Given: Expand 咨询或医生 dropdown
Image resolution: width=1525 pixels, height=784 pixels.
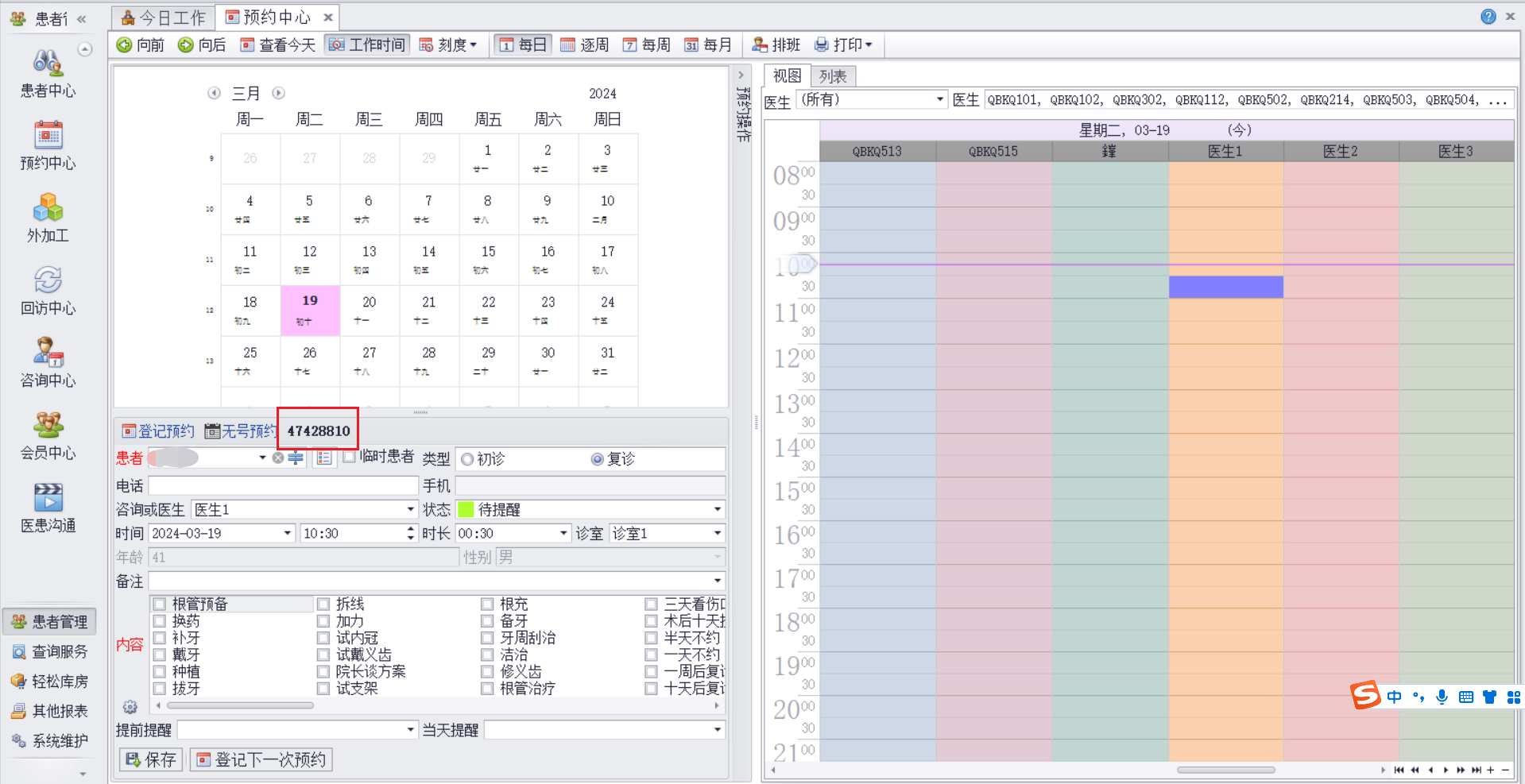Looking at the screenshot, I should pyautogui.click(x=411, y=509).
